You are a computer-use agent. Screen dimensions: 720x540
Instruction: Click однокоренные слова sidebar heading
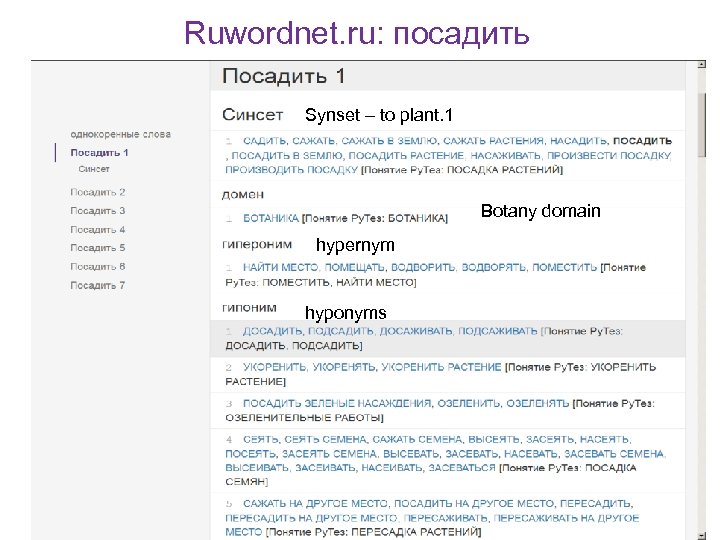pyautogui.click(x=120, y=134)
